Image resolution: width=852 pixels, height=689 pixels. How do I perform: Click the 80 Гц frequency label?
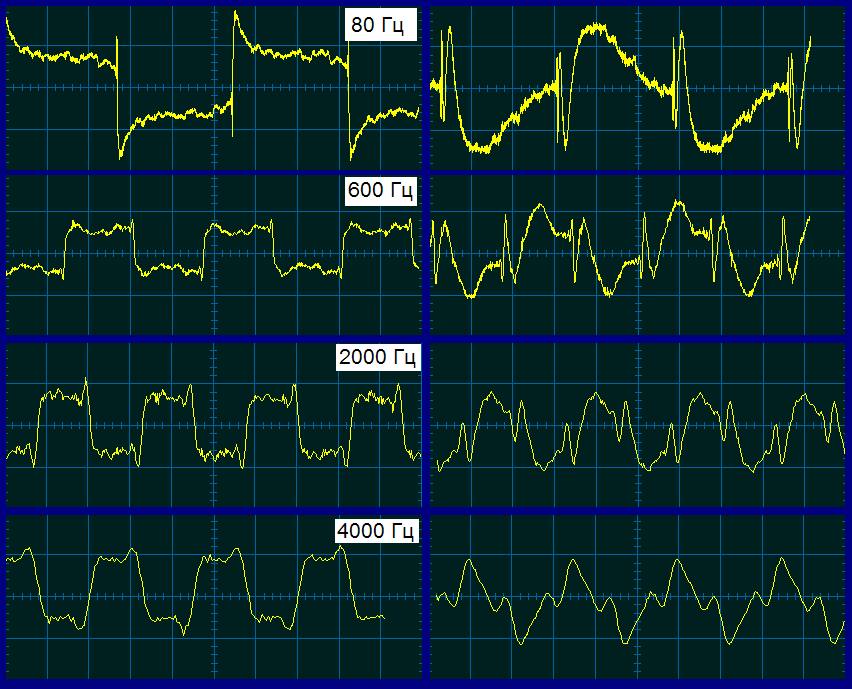[x=381, y=24]
